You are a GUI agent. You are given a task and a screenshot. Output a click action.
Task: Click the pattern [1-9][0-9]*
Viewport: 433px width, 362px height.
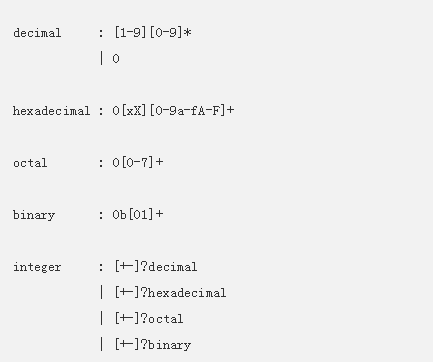pyautogui.click(x=153, y=33)
